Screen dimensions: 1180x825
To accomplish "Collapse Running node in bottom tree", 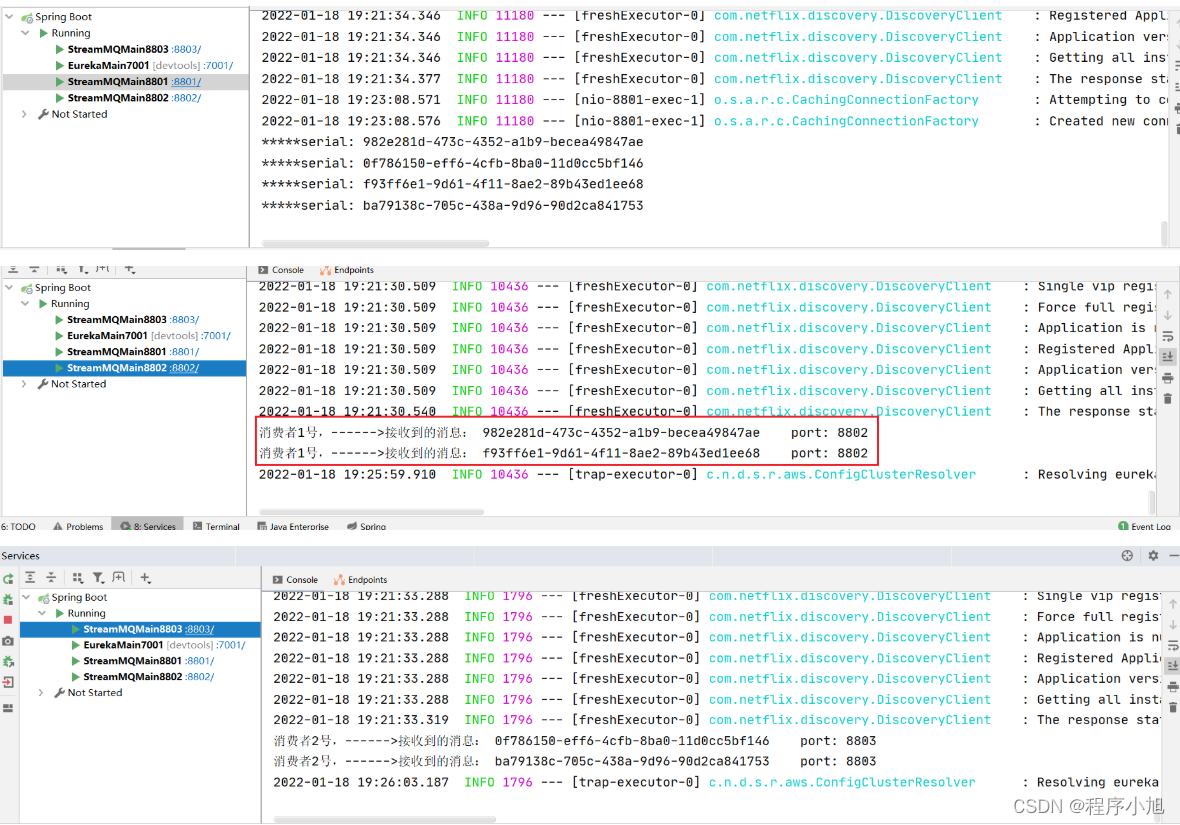I will point(42,613).
